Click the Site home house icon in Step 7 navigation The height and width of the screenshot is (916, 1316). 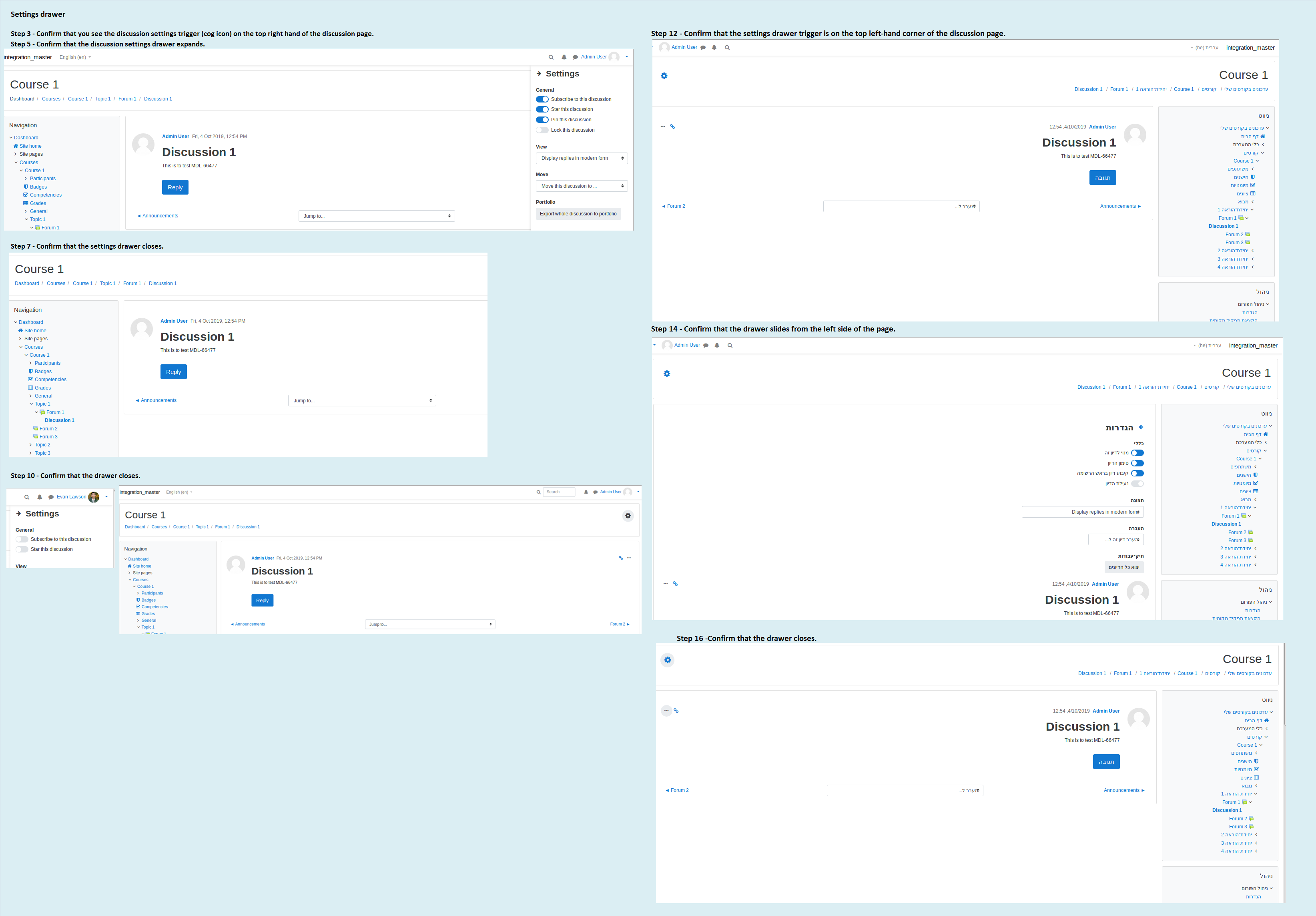(21, 331)
